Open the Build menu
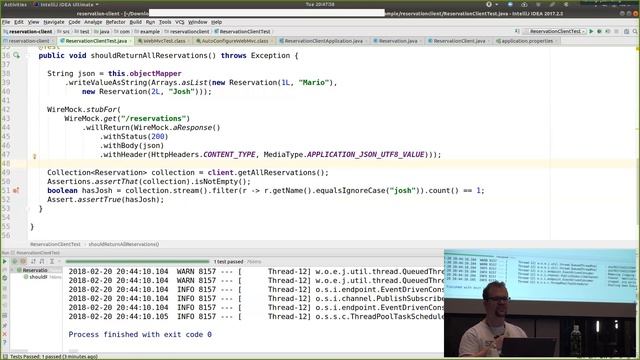 pyautogui.click(x=136, y=22)
